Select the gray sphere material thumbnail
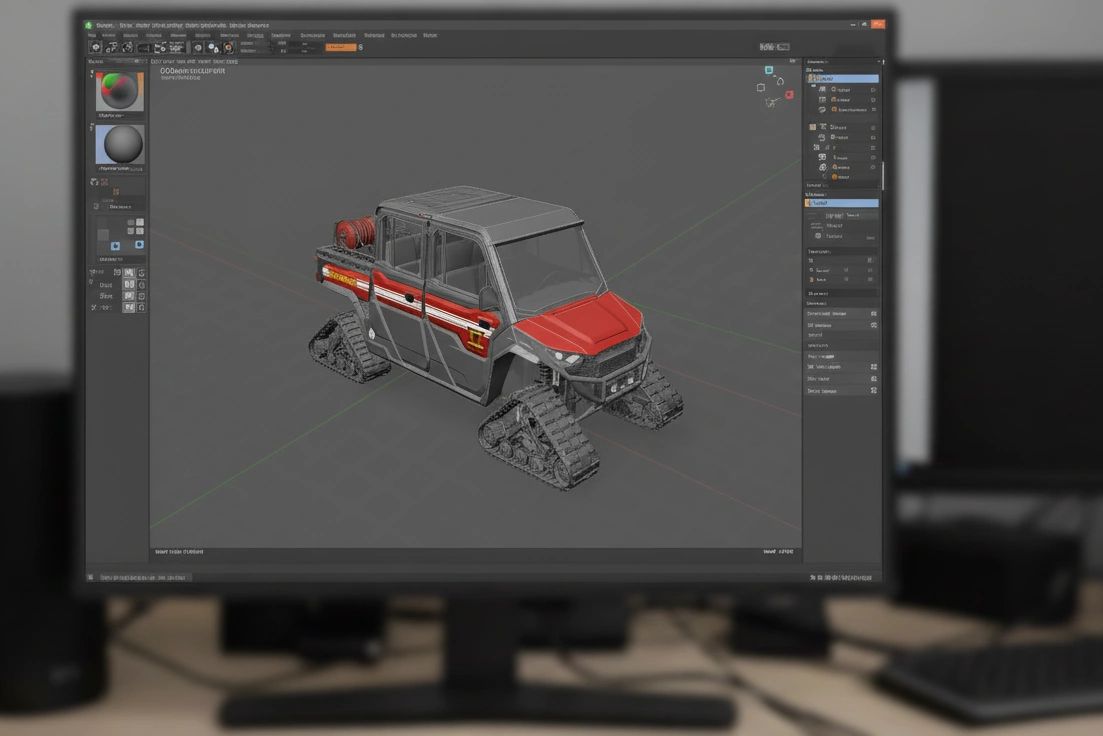 pos(120,145)
